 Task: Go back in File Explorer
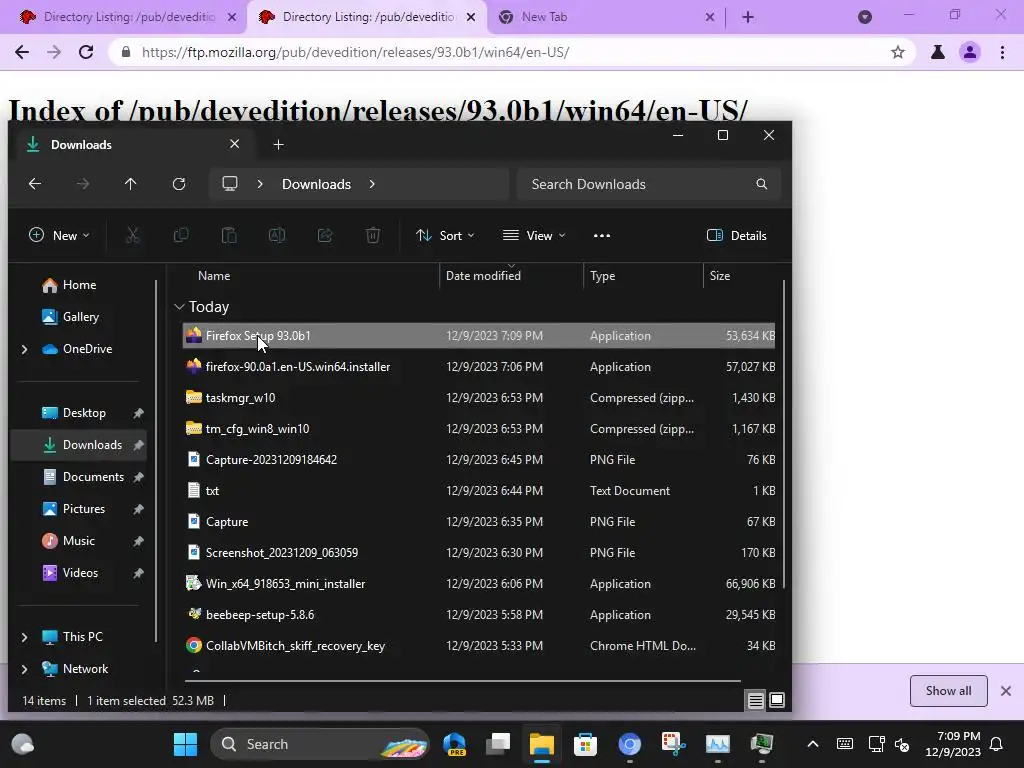[35, 184]
